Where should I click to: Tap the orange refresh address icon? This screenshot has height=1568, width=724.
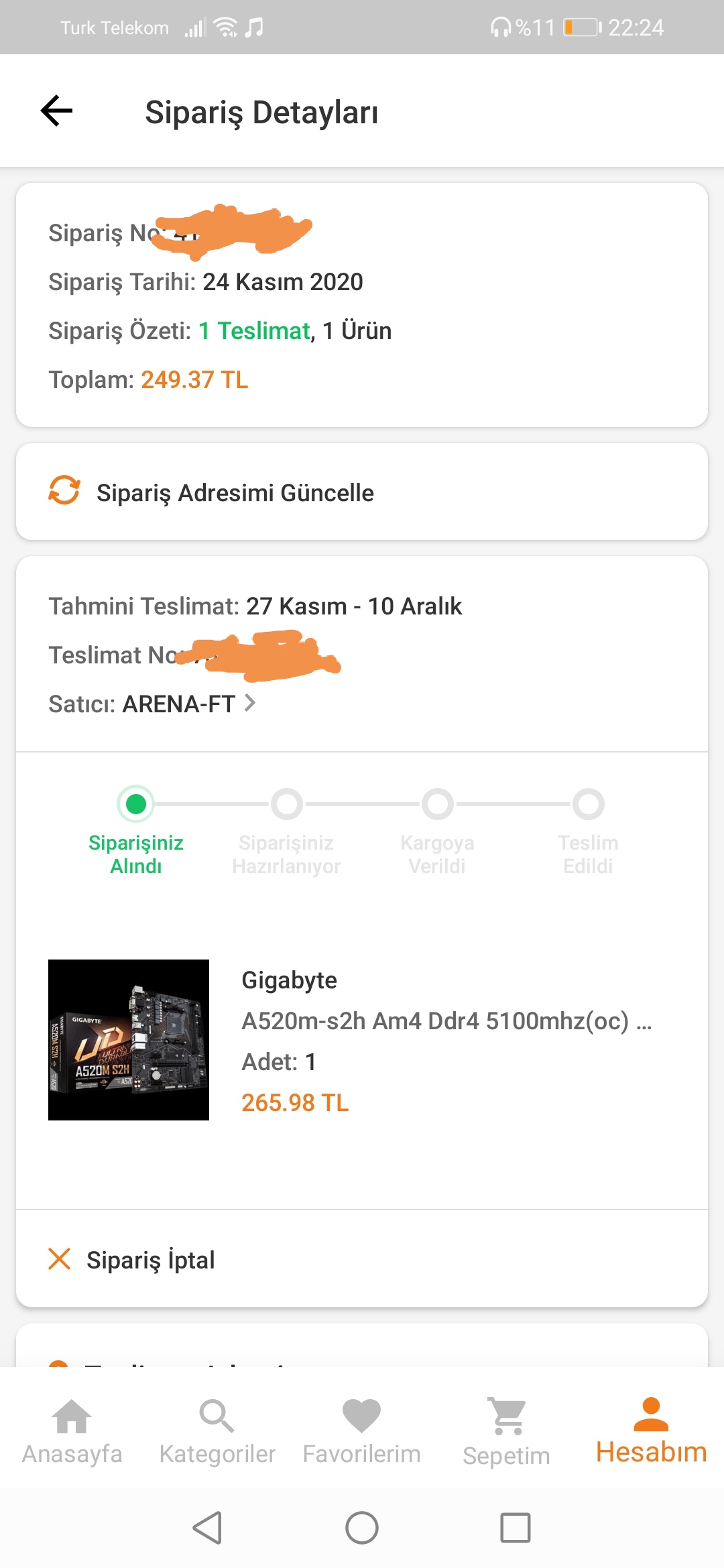click(x=64, y=490)
